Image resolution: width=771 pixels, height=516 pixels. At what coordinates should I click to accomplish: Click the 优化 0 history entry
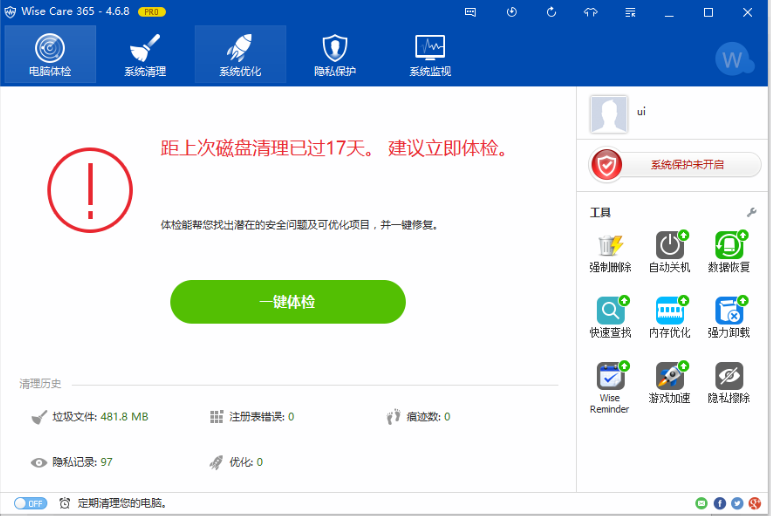tap(237, 462)
